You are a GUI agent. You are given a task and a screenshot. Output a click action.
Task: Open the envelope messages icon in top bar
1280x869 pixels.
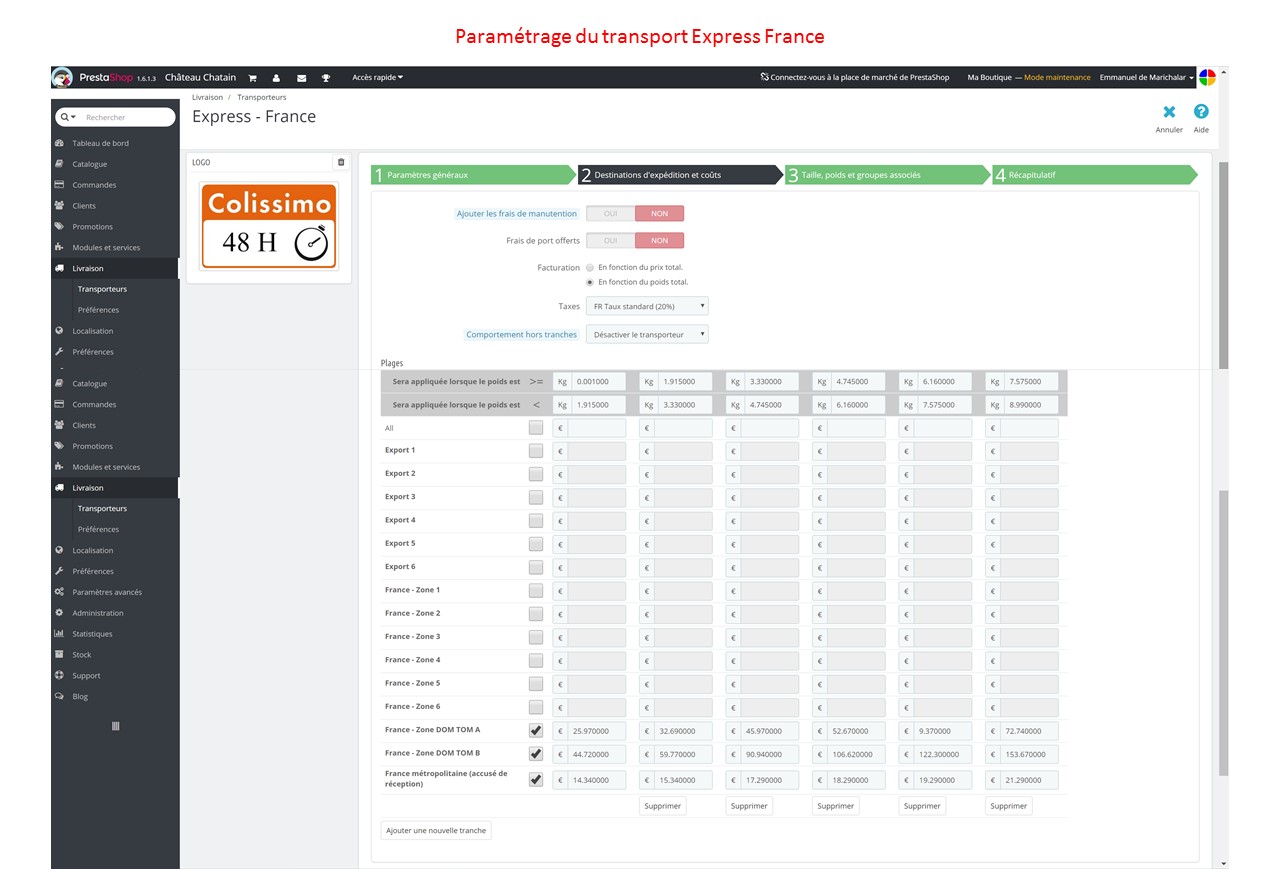point(301,78)
